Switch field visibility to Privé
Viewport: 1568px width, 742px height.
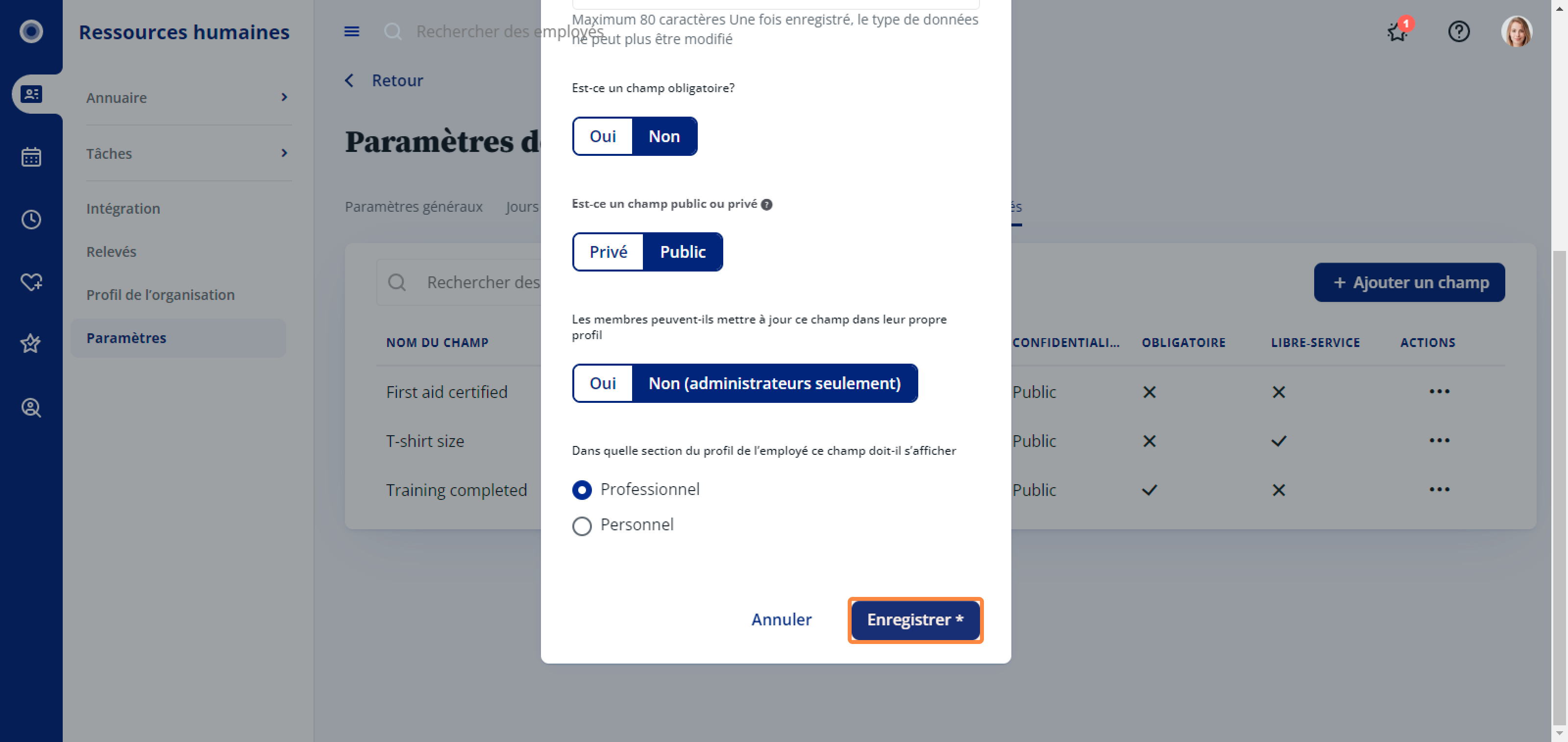click(x=608, y=252)
